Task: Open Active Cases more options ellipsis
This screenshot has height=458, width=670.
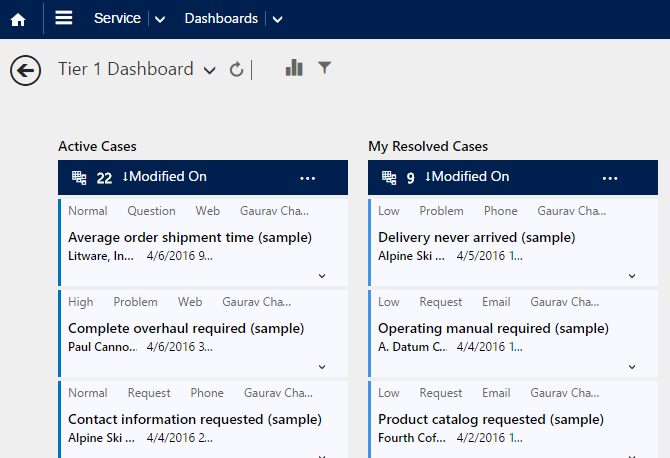Action: coord(308,178)
